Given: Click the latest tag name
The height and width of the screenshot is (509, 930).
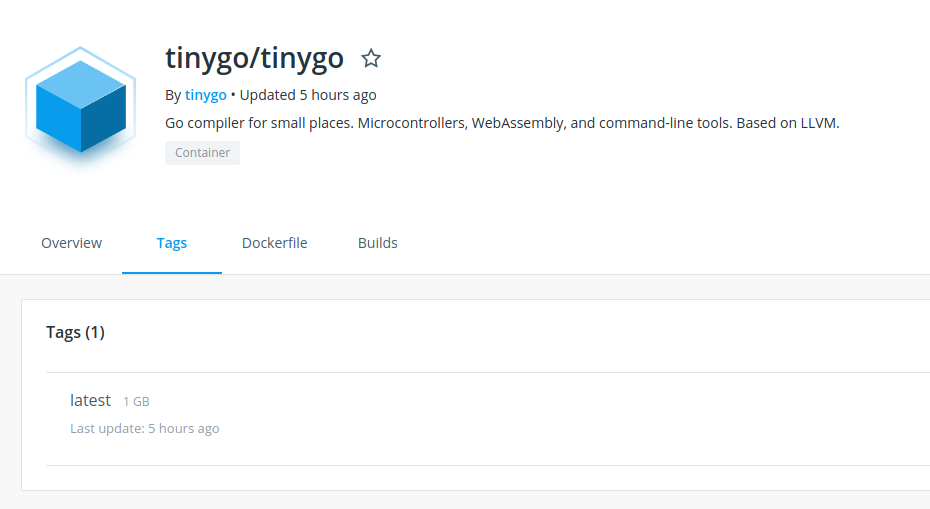Looking at the screenshot, I should point(90,400).
